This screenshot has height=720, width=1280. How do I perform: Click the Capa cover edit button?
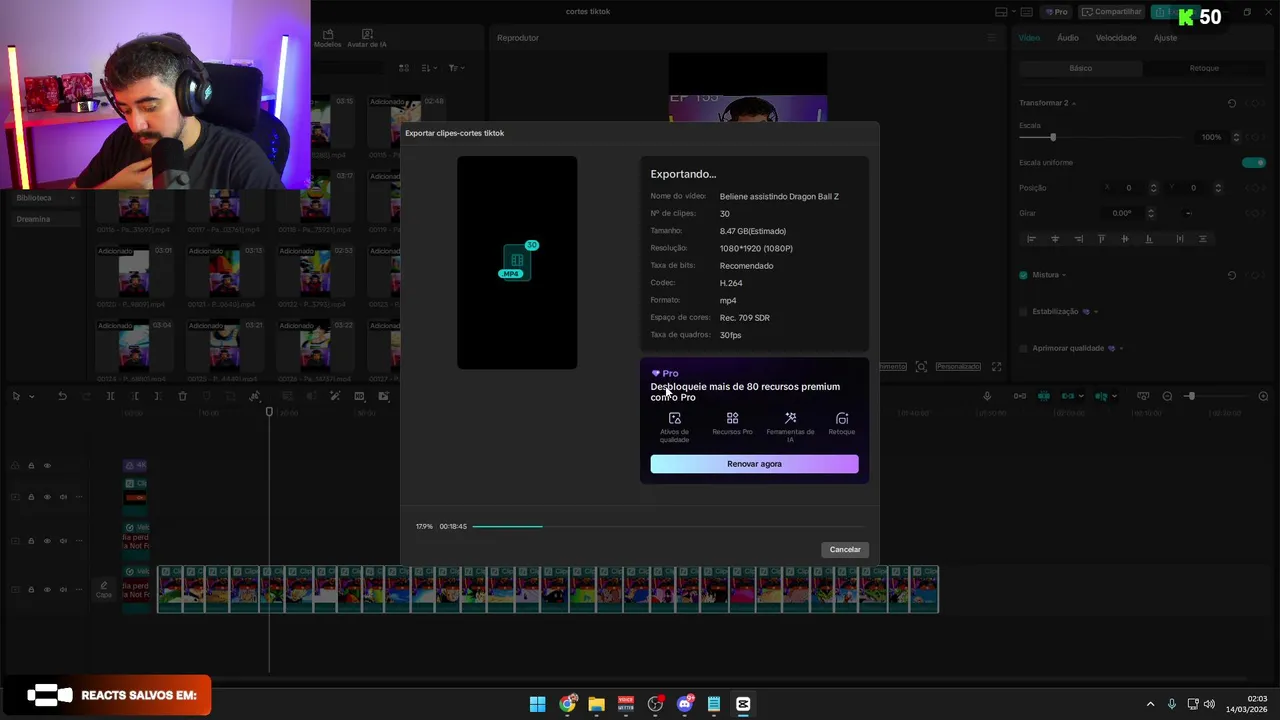[x=104, y=589]
